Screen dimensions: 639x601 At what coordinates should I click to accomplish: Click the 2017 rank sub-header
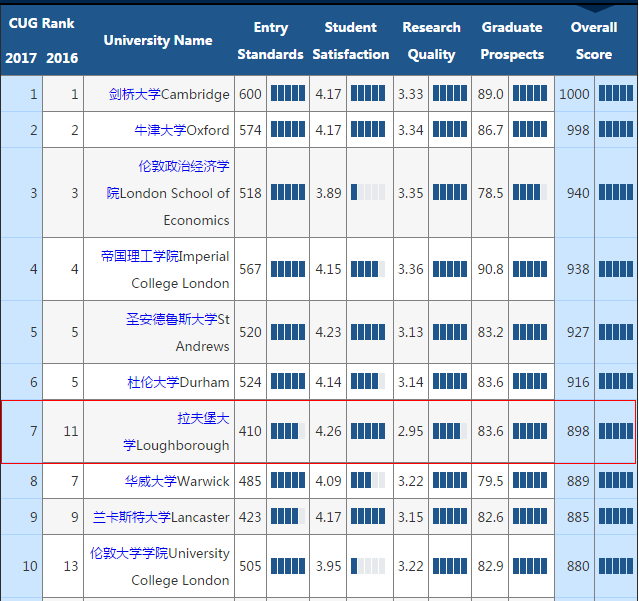coord(21,58)
